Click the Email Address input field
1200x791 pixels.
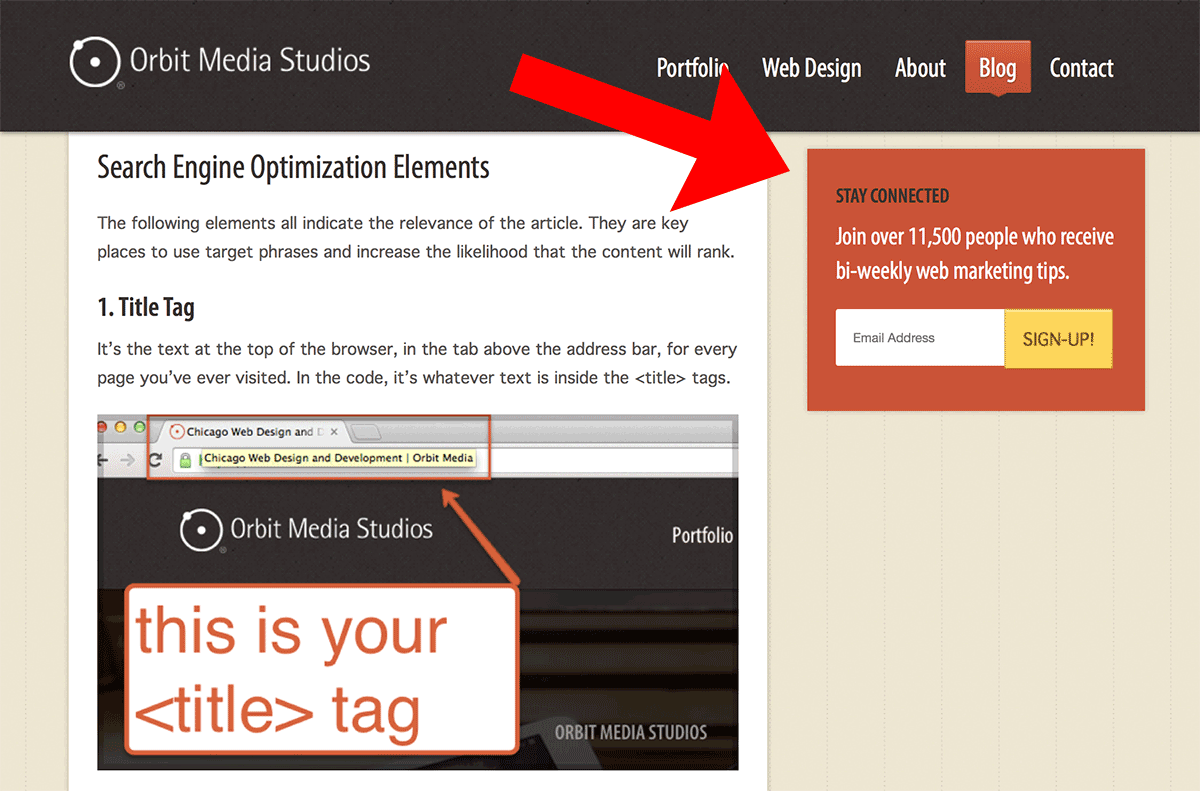point(920,338)
